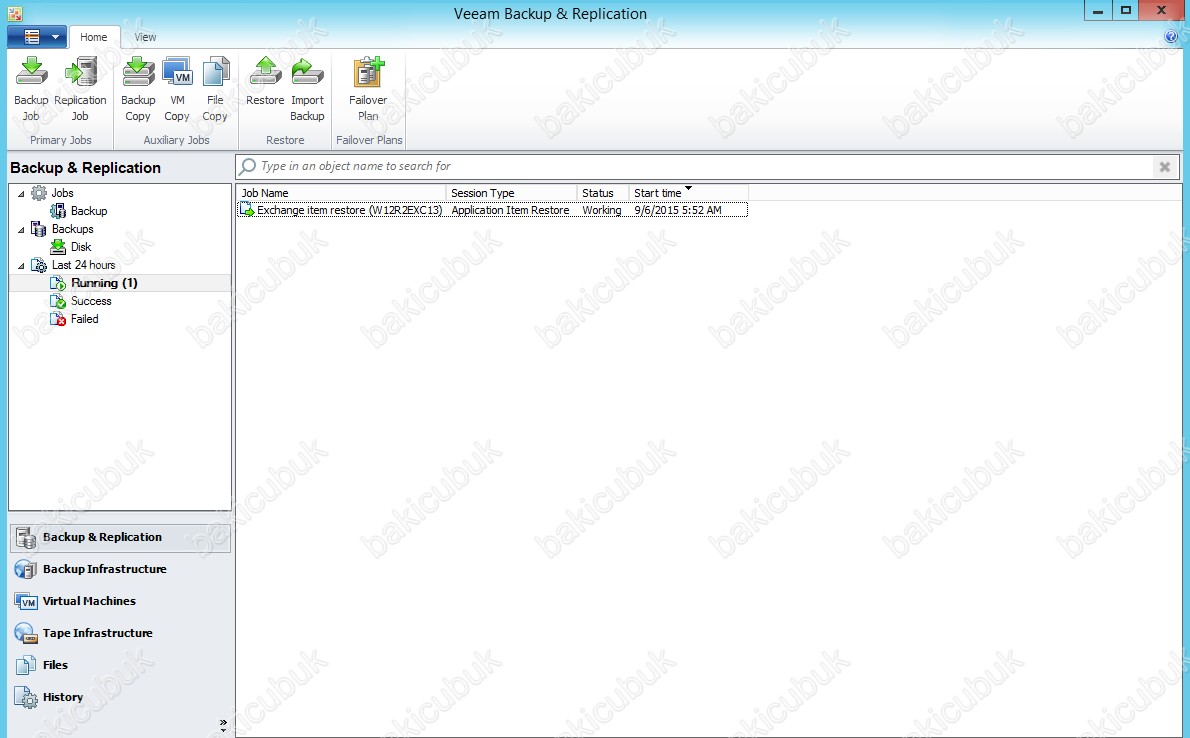
Task: Click the Backup Infrastructure icon
Action: coord(26,569)
